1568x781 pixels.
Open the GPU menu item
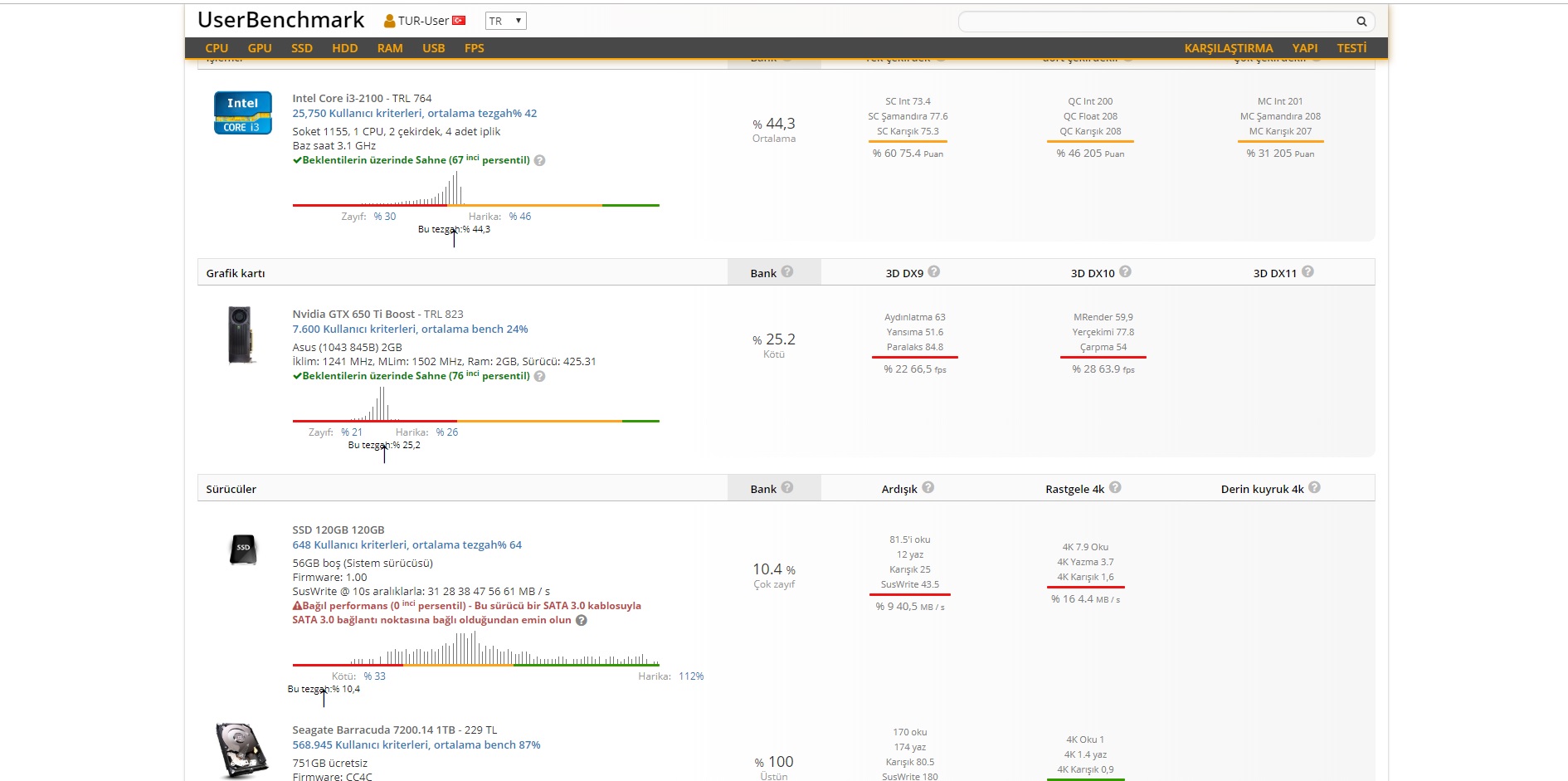pyautogui.click(x=260, y=48)
